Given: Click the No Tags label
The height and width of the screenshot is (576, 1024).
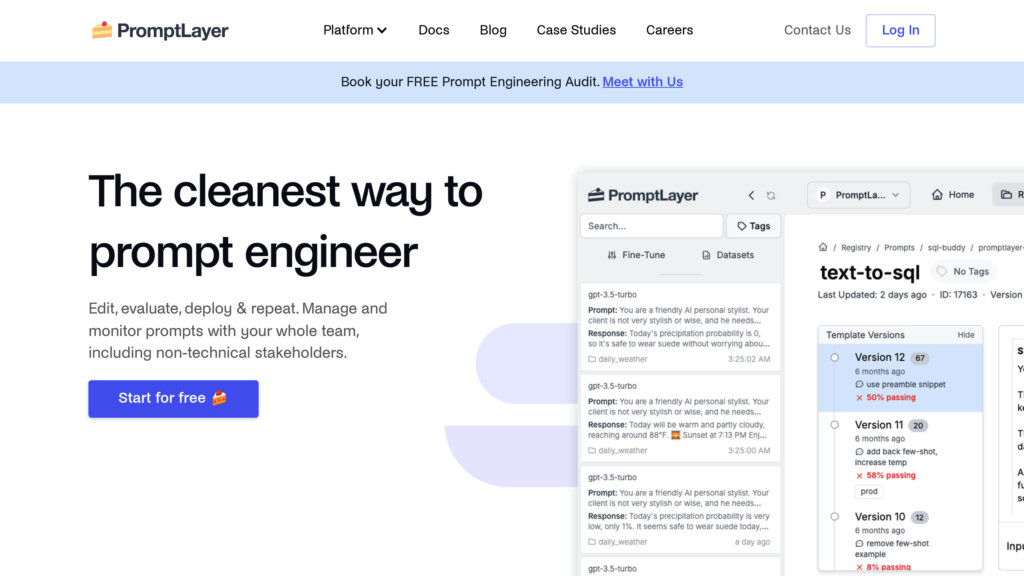Looking at the screenshot, I should click(963, 272).
